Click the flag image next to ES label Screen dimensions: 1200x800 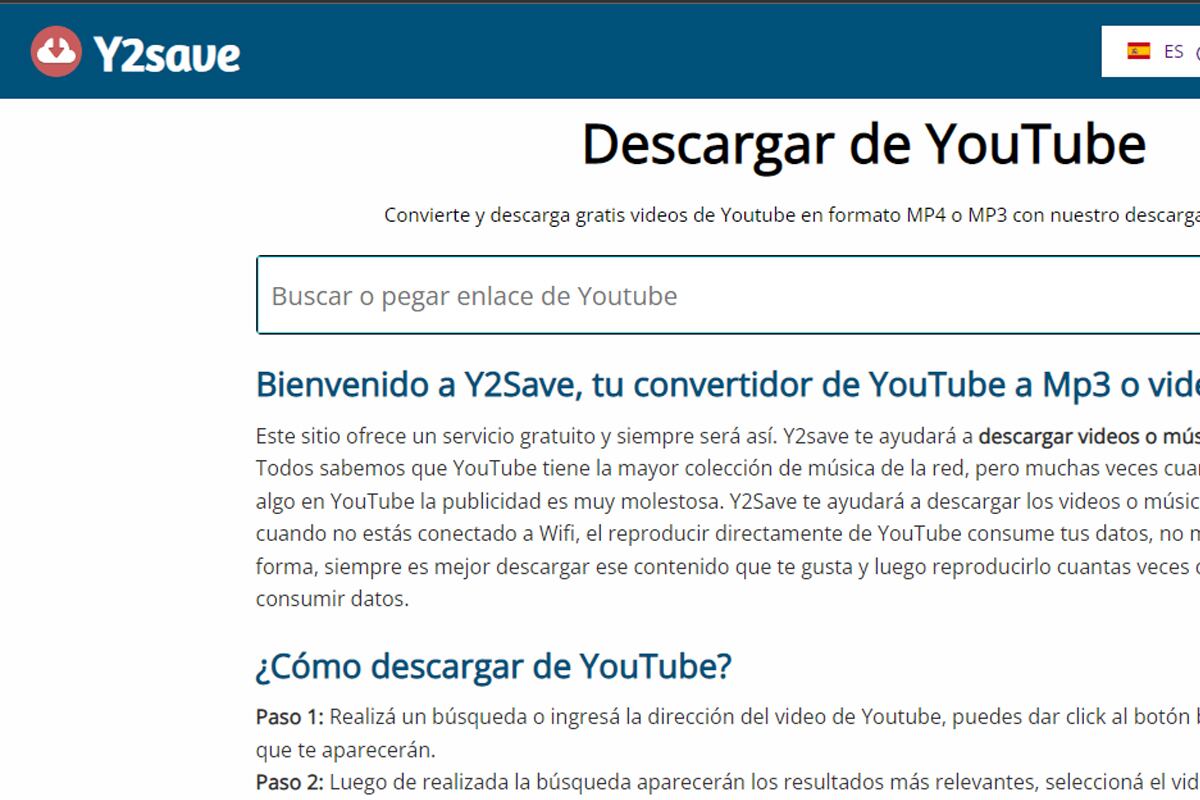pos(1140,48)
